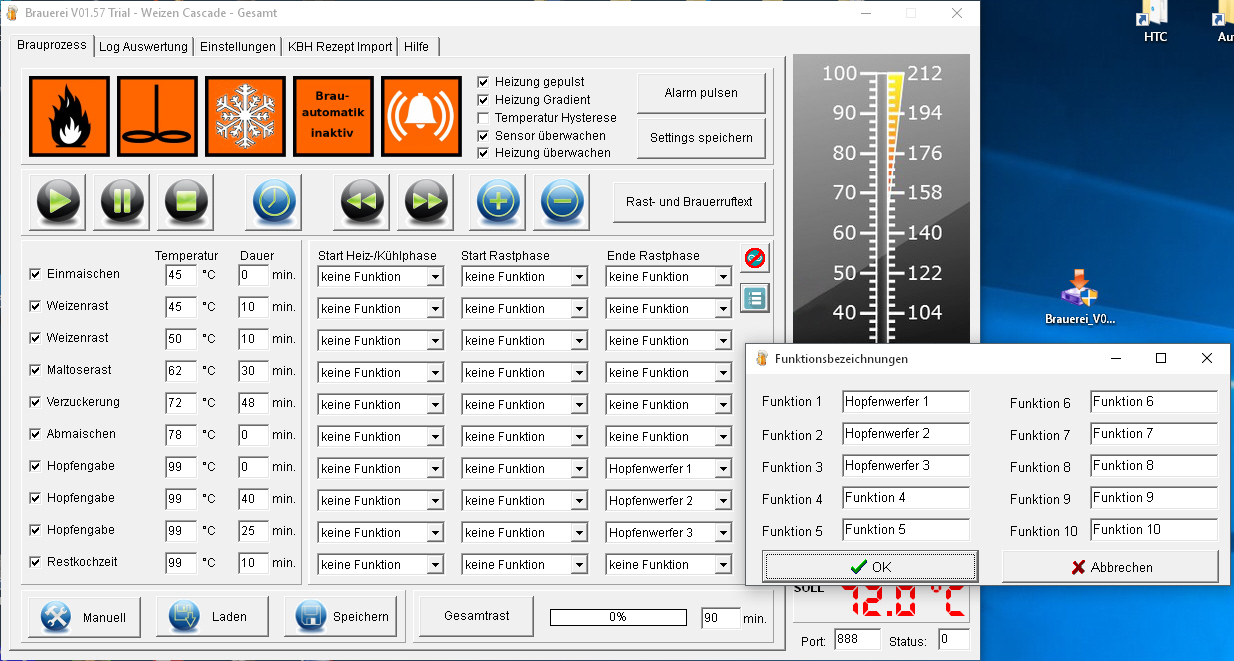Click the Funktion 4 name input field
The width and height of the screenshot is (1234, 661).
click(x=905, y=498)
